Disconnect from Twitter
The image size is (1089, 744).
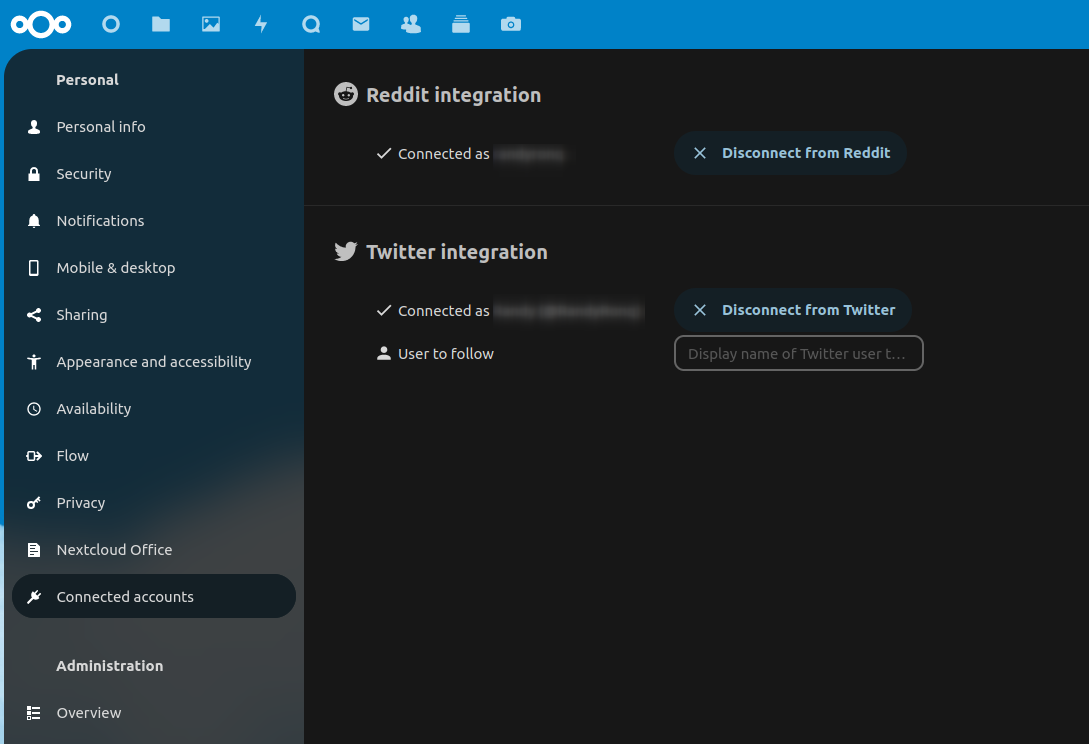(793, 310)
